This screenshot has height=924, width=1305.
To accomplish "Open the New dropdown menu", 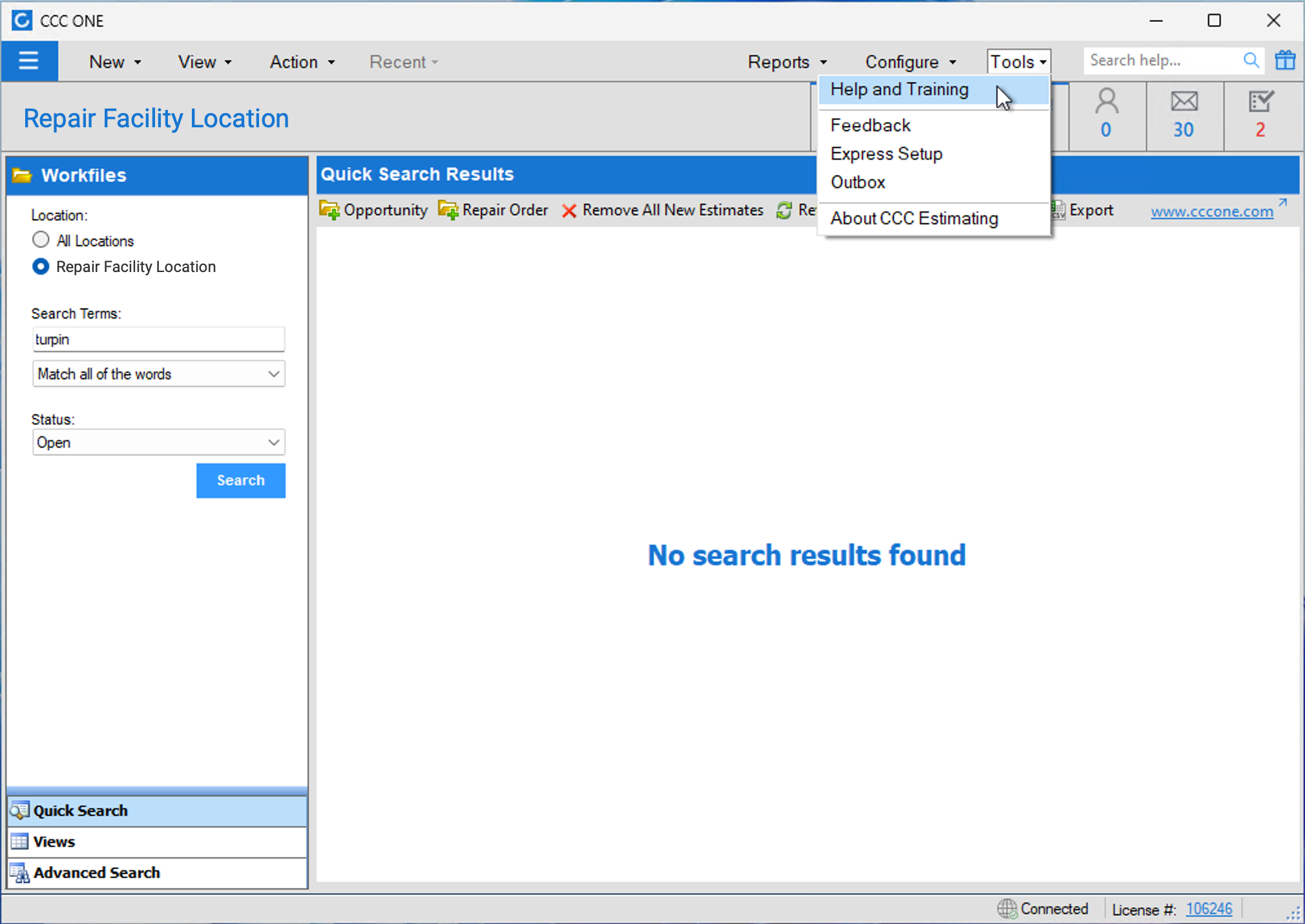I will [115, 62].
